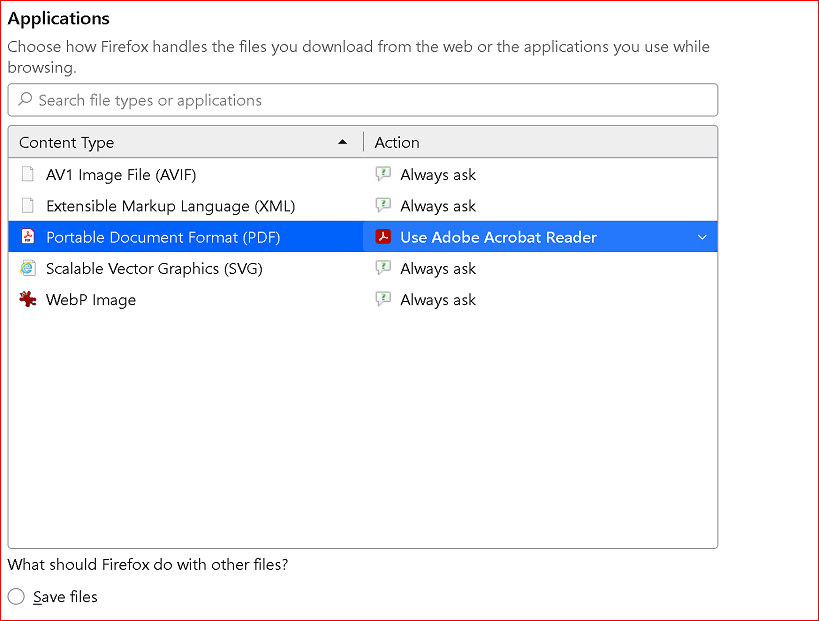The image size is (819, 621).
Task: Click the Adobe Acrobat Reader action icon
Action: point(383,237)
